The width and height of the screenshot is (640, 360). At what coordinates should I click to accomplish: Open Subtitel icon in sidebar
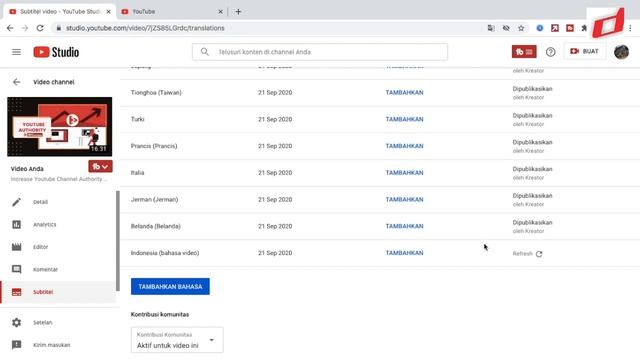[16, 292]
